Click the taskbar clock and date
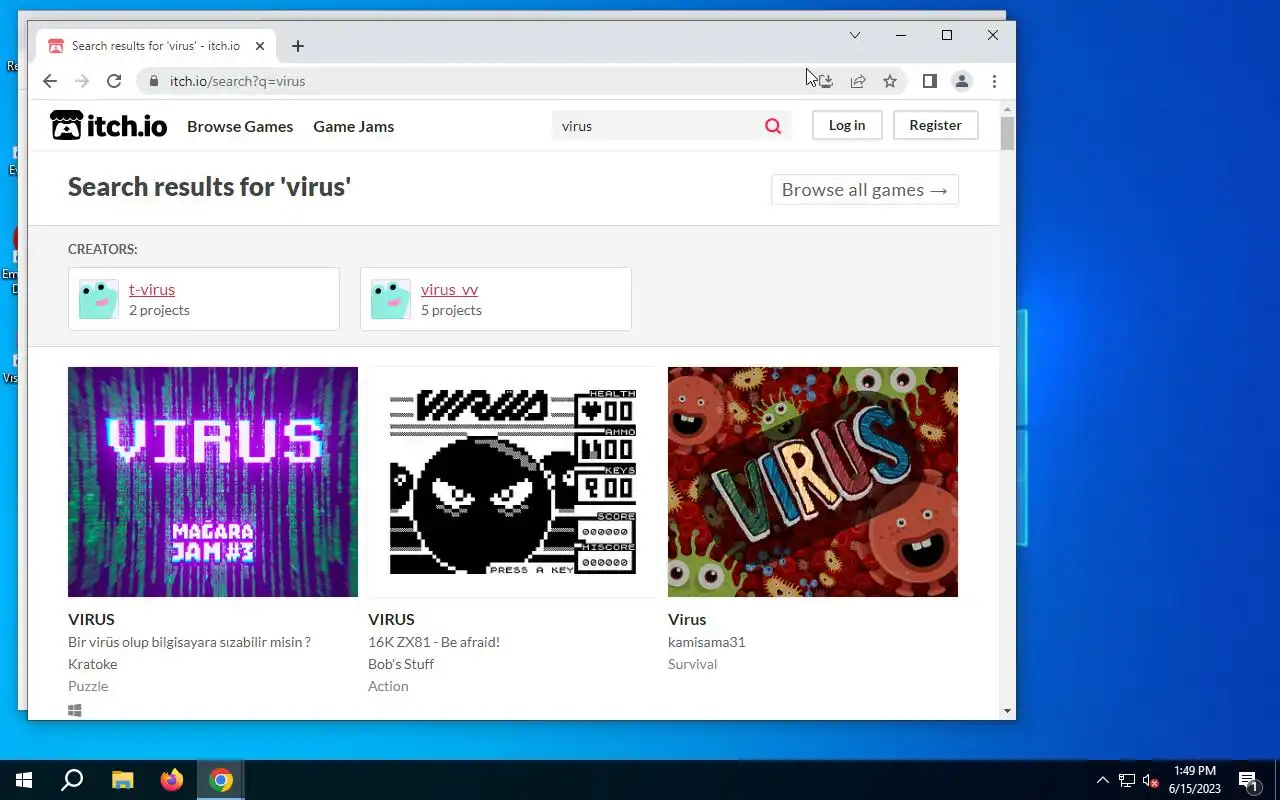 pos(1195,780)
